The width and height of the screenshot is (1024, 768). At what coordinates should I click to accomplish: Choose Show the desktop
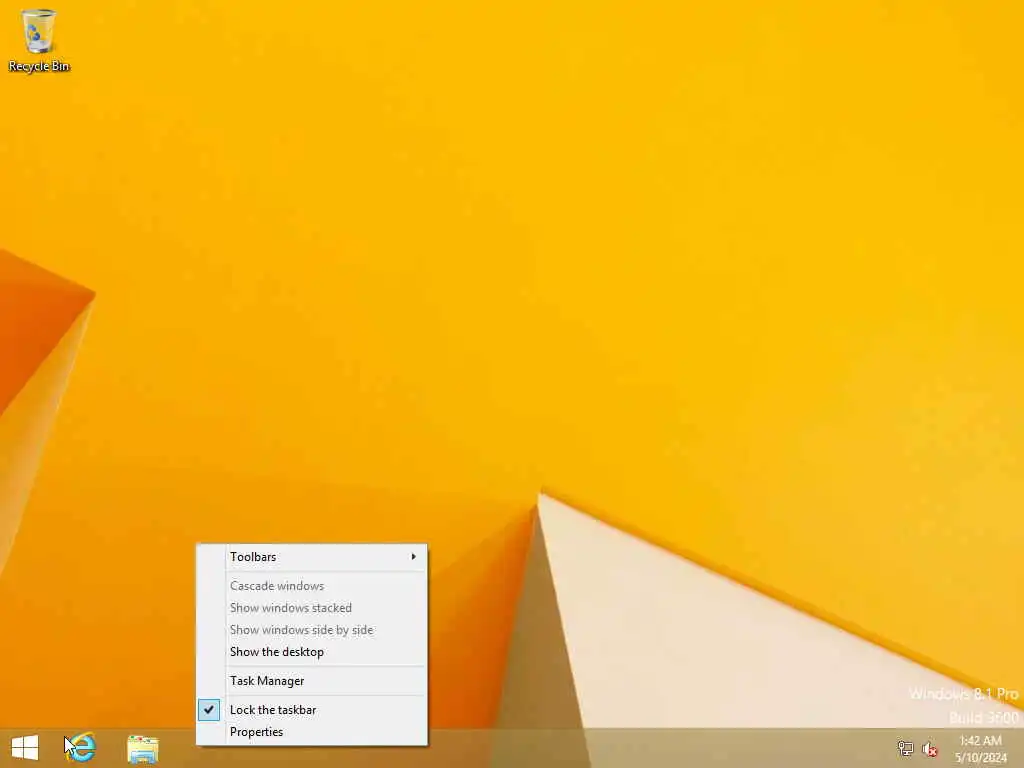coord(312,652)
